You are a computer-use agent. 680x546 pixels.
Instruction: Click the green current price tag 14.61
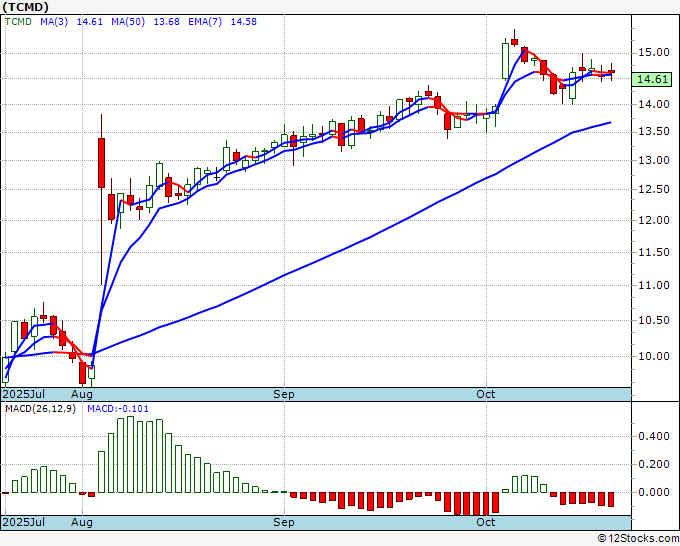point(652,79)
